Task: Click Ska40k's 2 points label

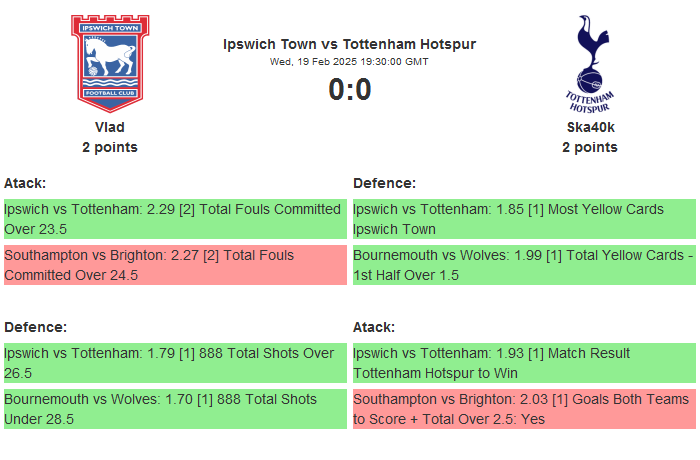Action: click(x=590, y=147)
